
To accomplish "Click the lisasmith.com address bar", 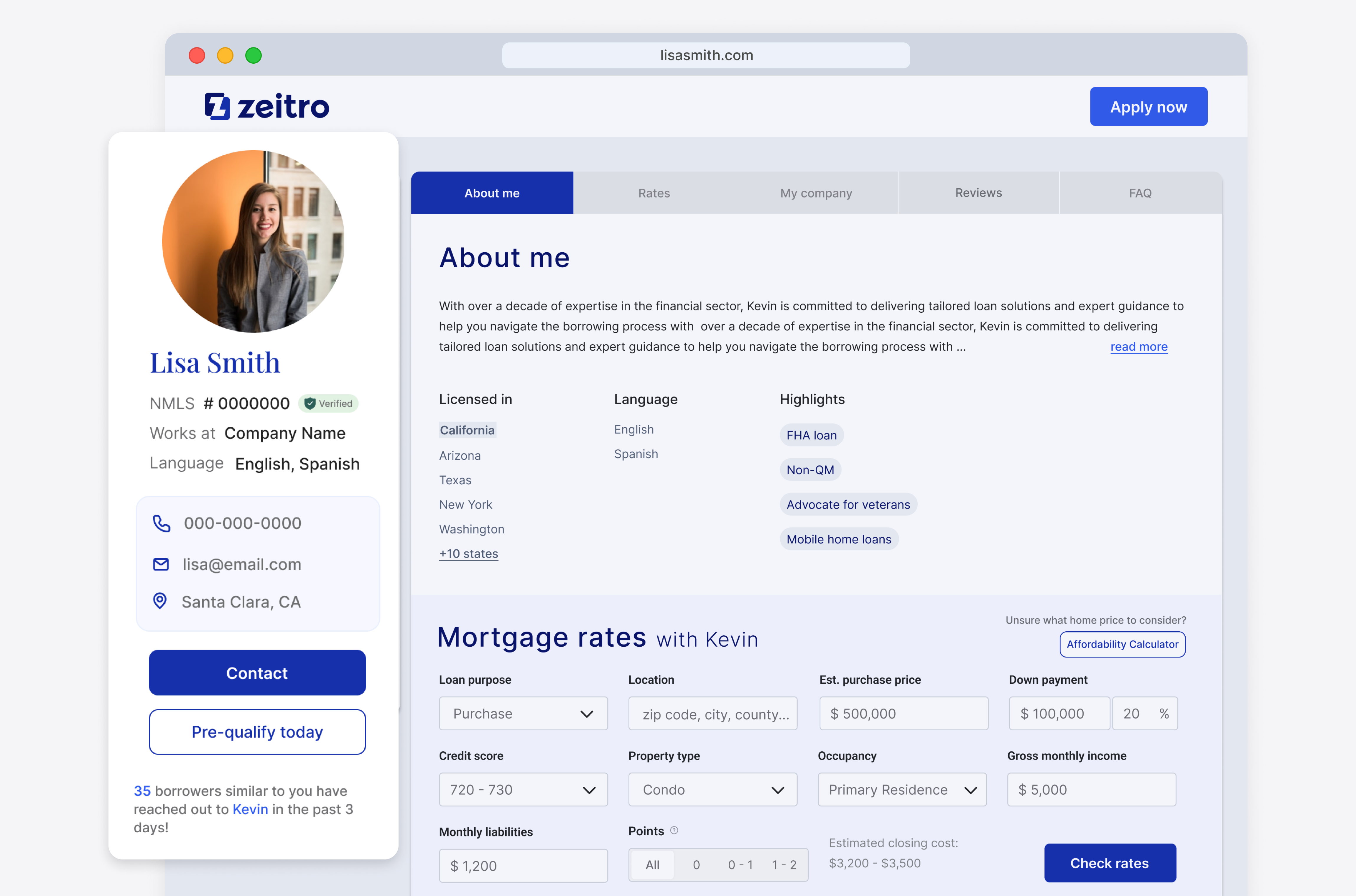I will (706, 55).
